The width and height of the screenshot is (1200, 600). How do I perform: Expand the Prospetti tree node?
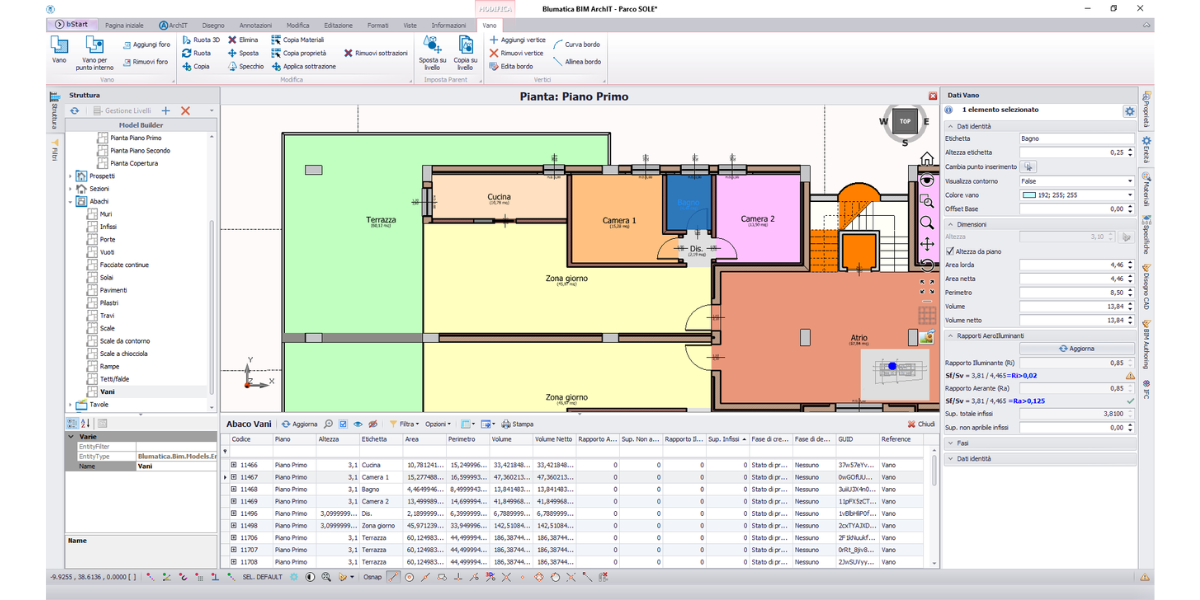[71, 176]
